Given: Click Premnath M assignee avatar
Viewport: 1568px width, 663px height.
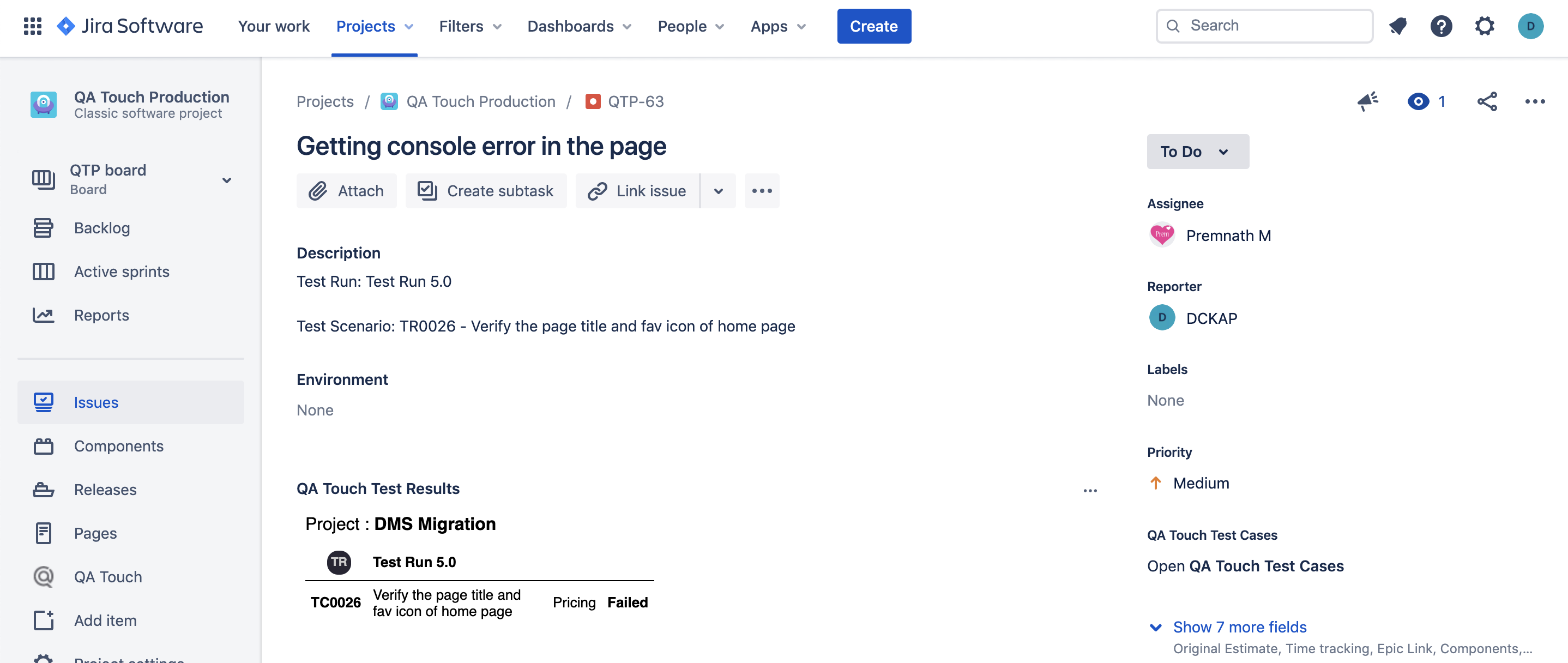Looking at the screenshot, I should click(1161, 235).
